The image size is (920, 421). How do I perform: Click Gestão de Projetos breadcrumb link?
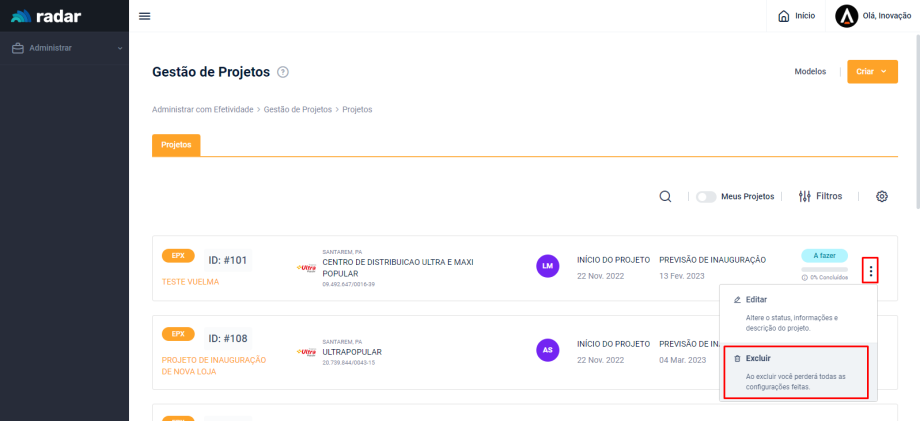tap(298, 109)
